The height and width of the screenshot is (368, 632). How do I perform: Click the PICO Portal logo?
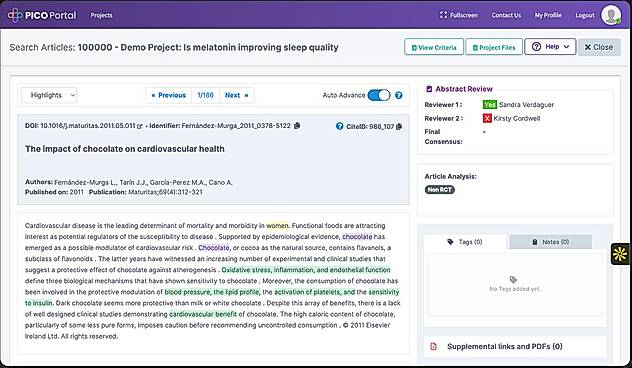[42, 15]
